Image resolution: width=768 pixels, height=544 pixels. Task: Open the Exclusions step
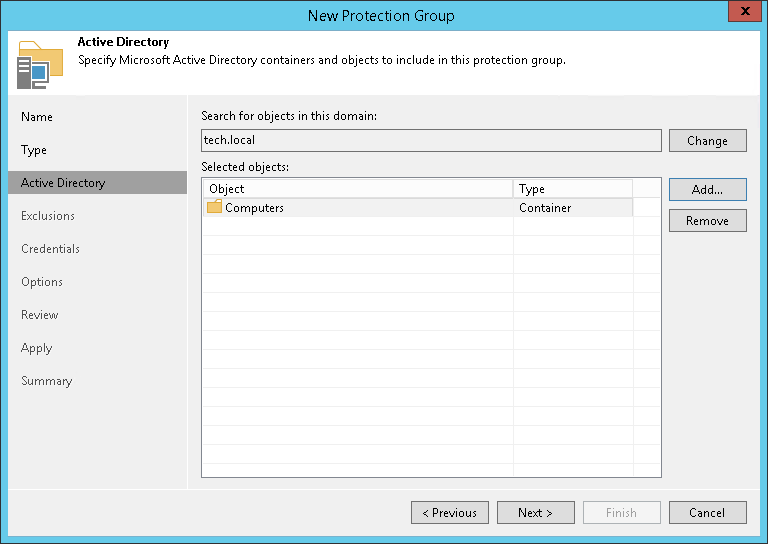pos(48,216)
